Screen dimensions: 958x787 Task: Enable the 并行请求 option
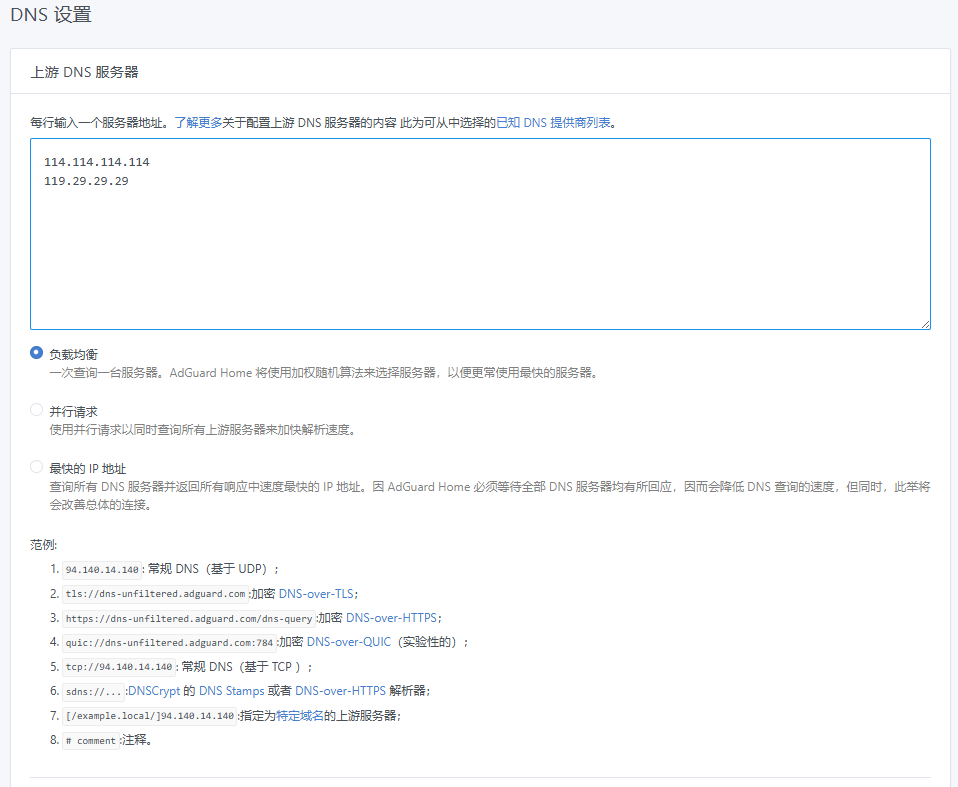tap(37, 410)
